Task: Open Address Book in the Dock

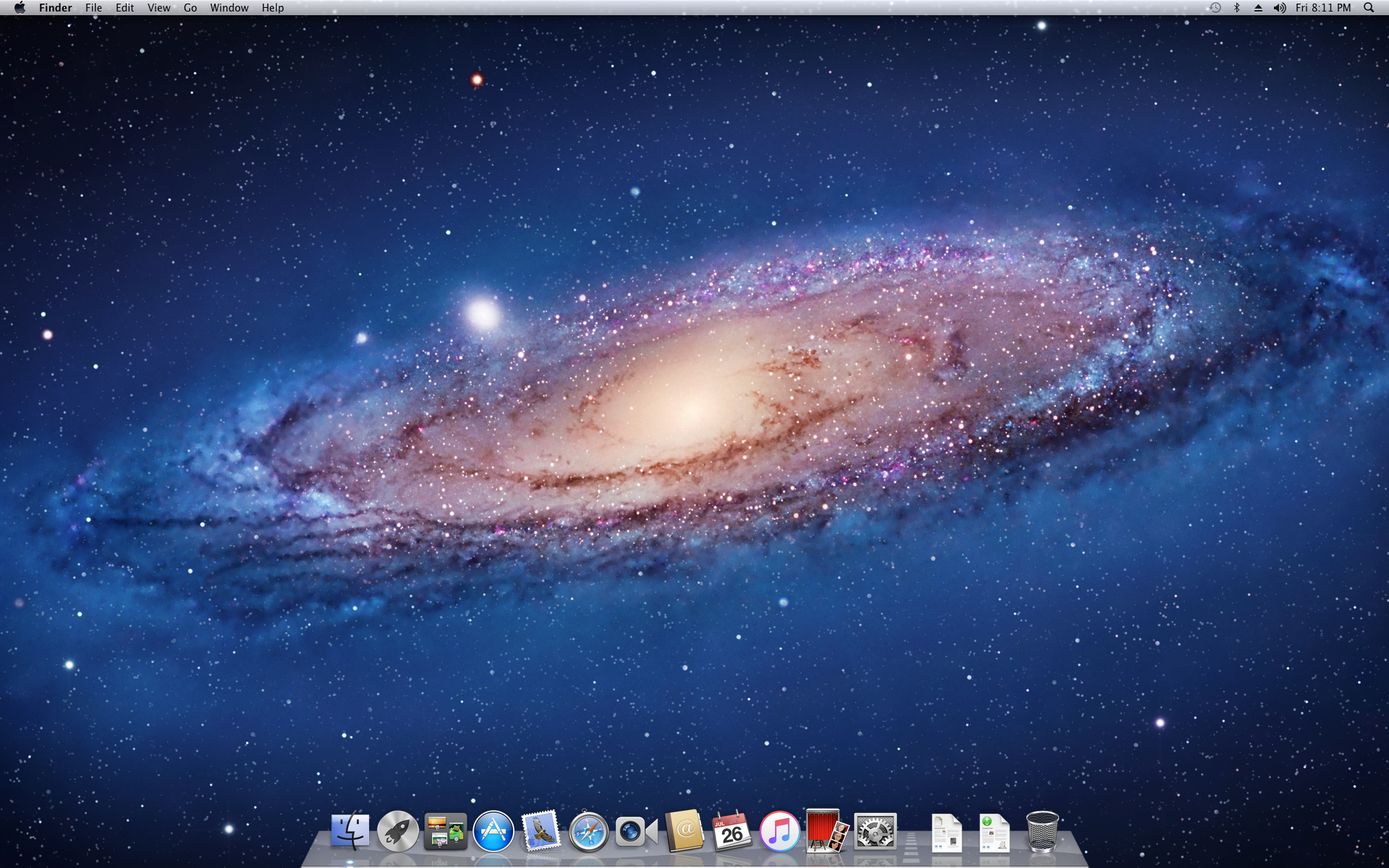Action: 684,831
